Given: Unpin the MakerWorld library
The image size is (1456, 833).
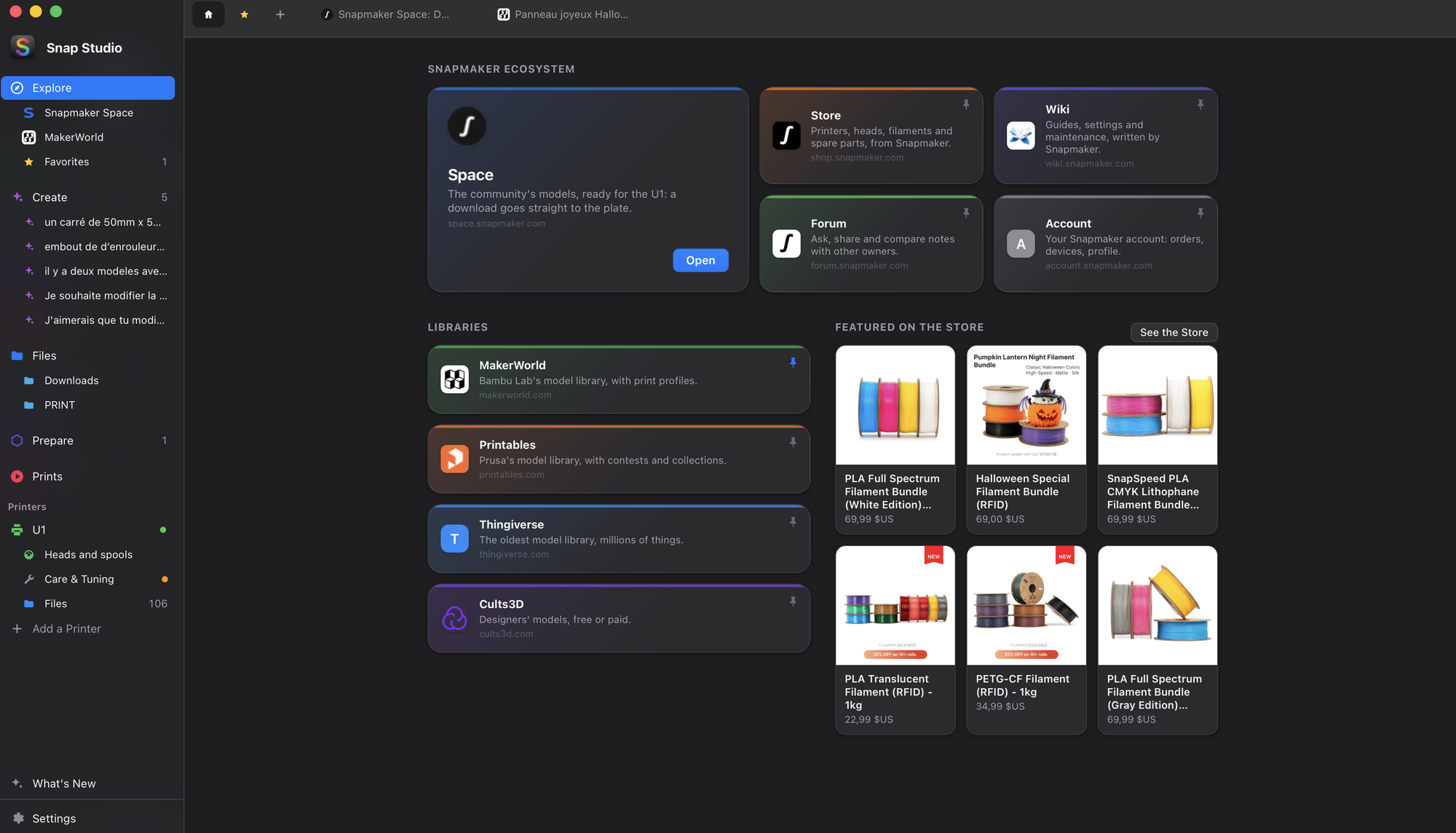Looking at the screenshot, I should (x=793, y=363).
